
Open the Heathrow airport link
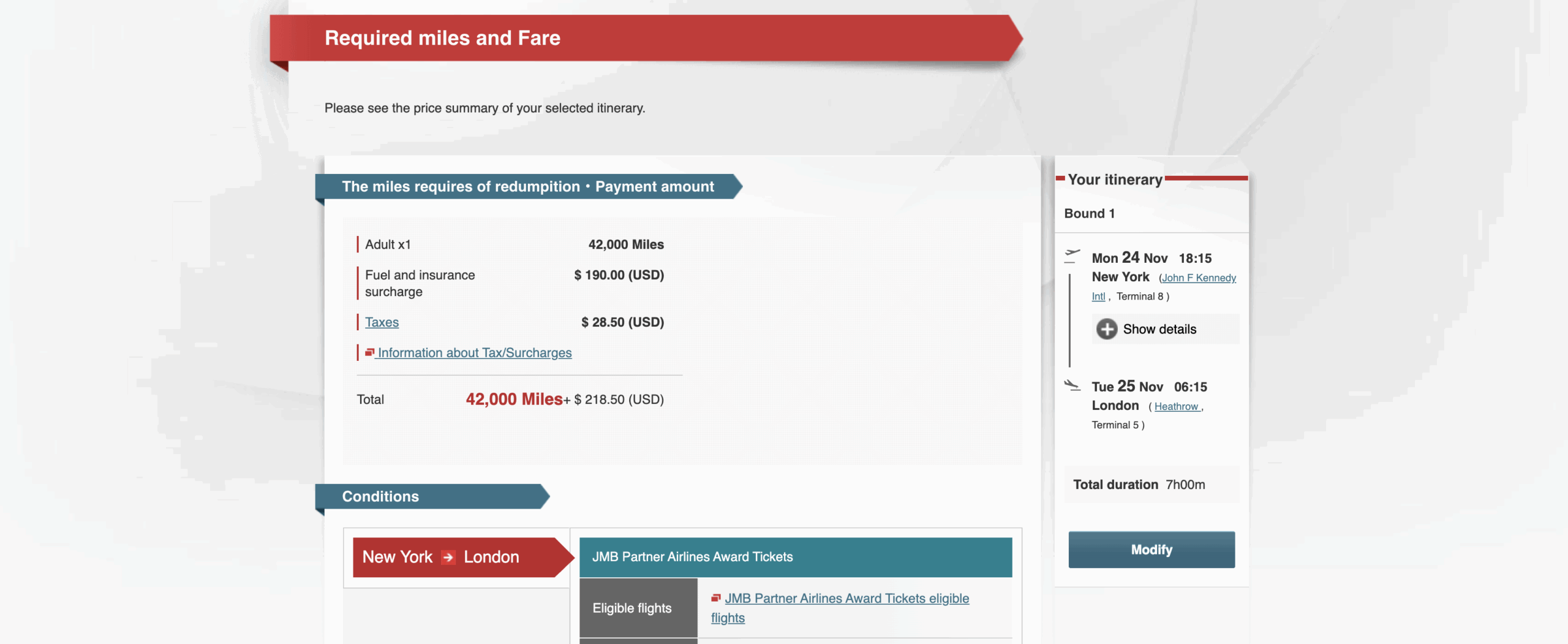(x=1175, y=406)
